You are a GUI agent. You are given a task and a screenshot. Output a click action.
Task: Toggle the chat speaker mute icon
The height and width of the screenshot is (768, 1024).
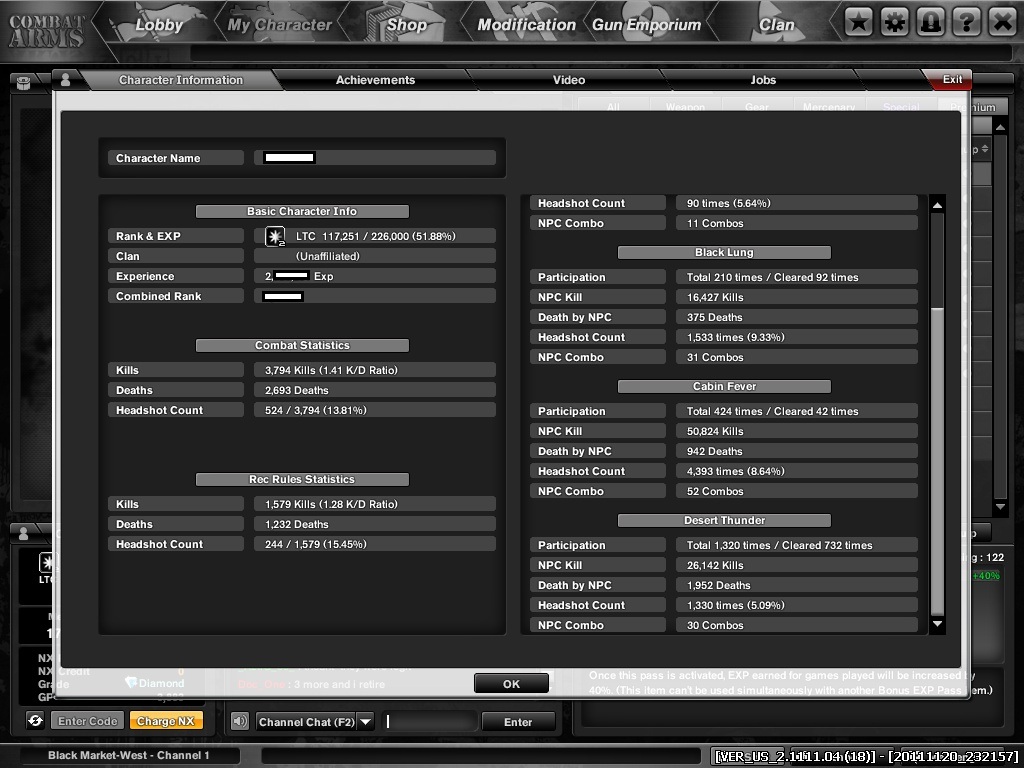pyautogui.click(x=240, y=722)
